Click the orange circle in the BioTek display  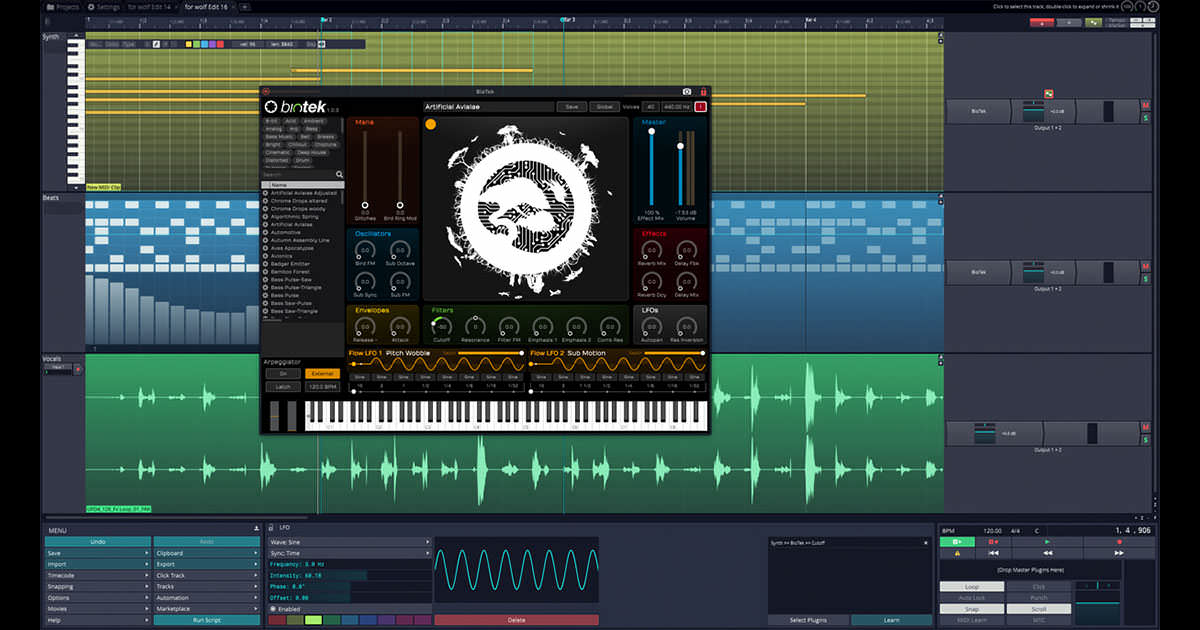point(430,124)
